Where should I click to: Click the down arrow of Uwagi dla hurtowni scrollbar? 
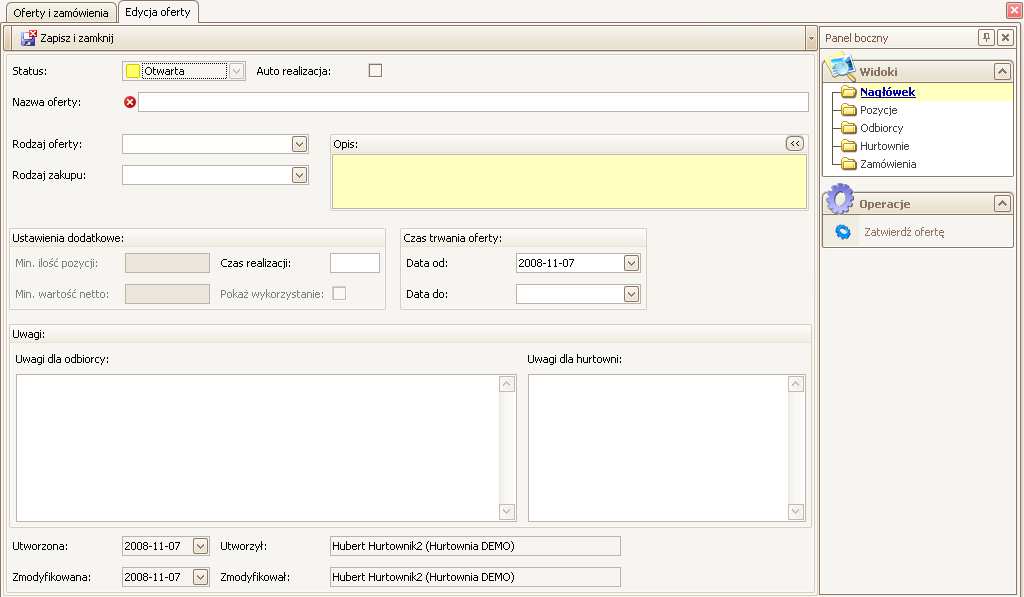pyautogui.click(x=795, y=511)
